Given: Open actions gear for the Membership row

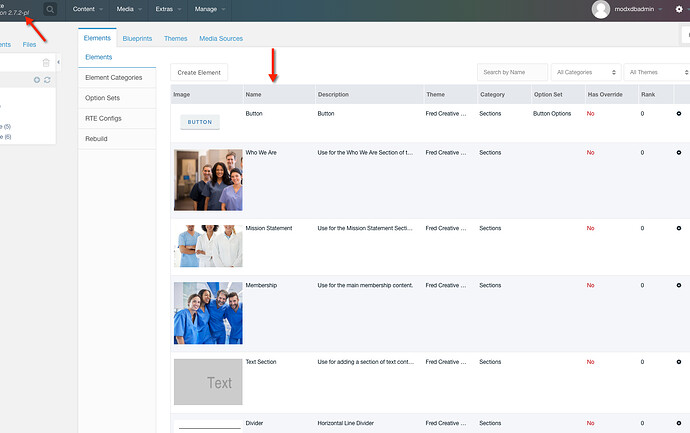Looking at the screenshot, I should [x=679, y=286].
